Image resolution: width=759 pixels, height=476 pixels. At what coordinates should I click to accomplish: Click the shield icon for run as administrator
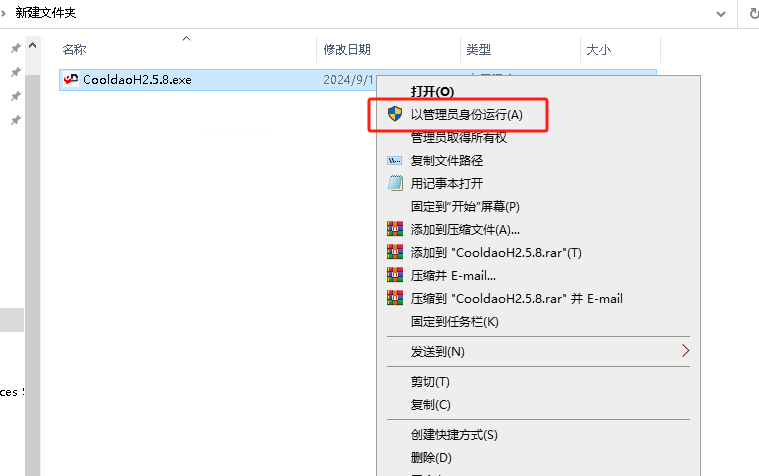click(394, 114)
